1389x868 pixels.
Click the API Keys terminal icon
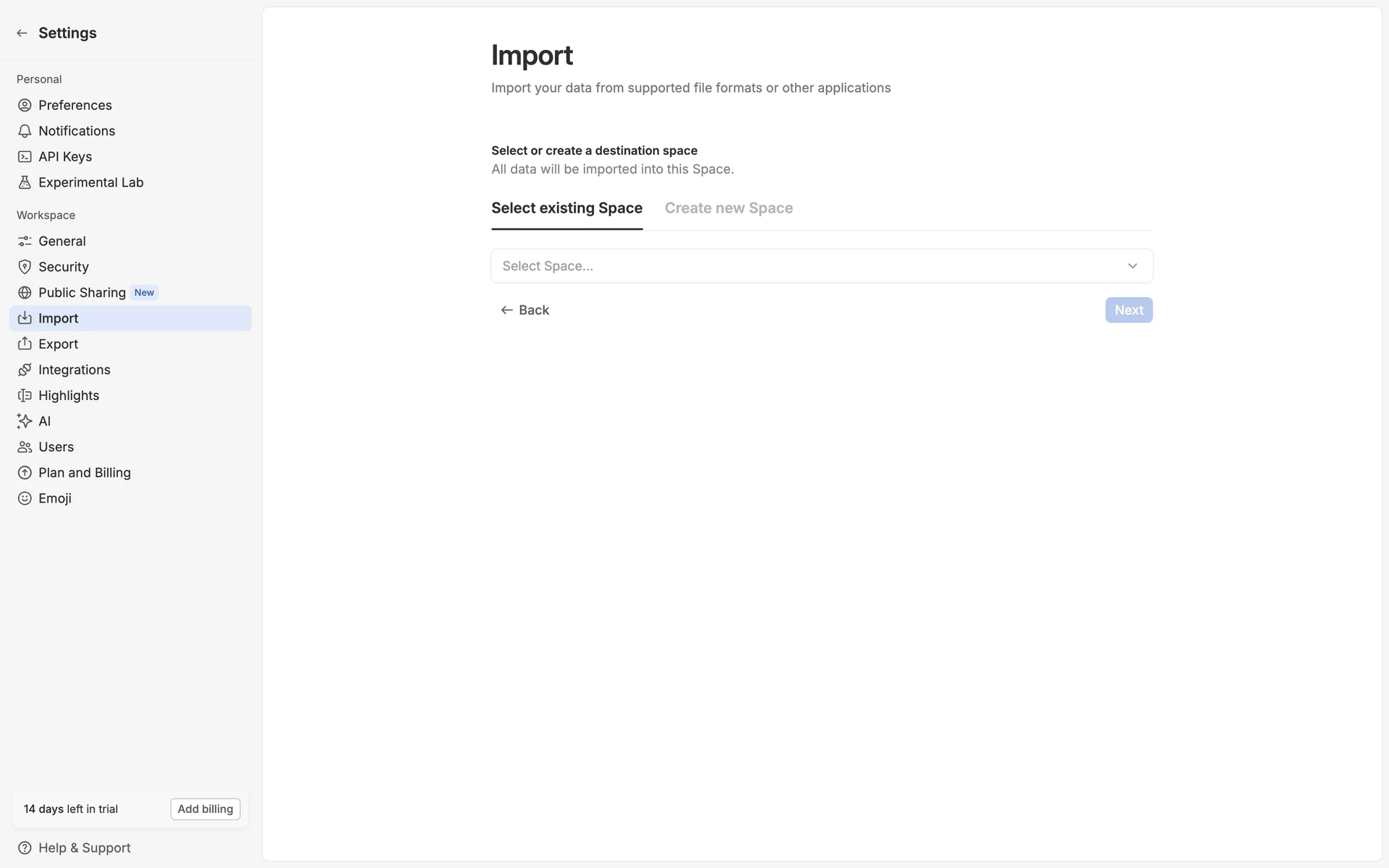pyautogui.click(x=25, y=157)
